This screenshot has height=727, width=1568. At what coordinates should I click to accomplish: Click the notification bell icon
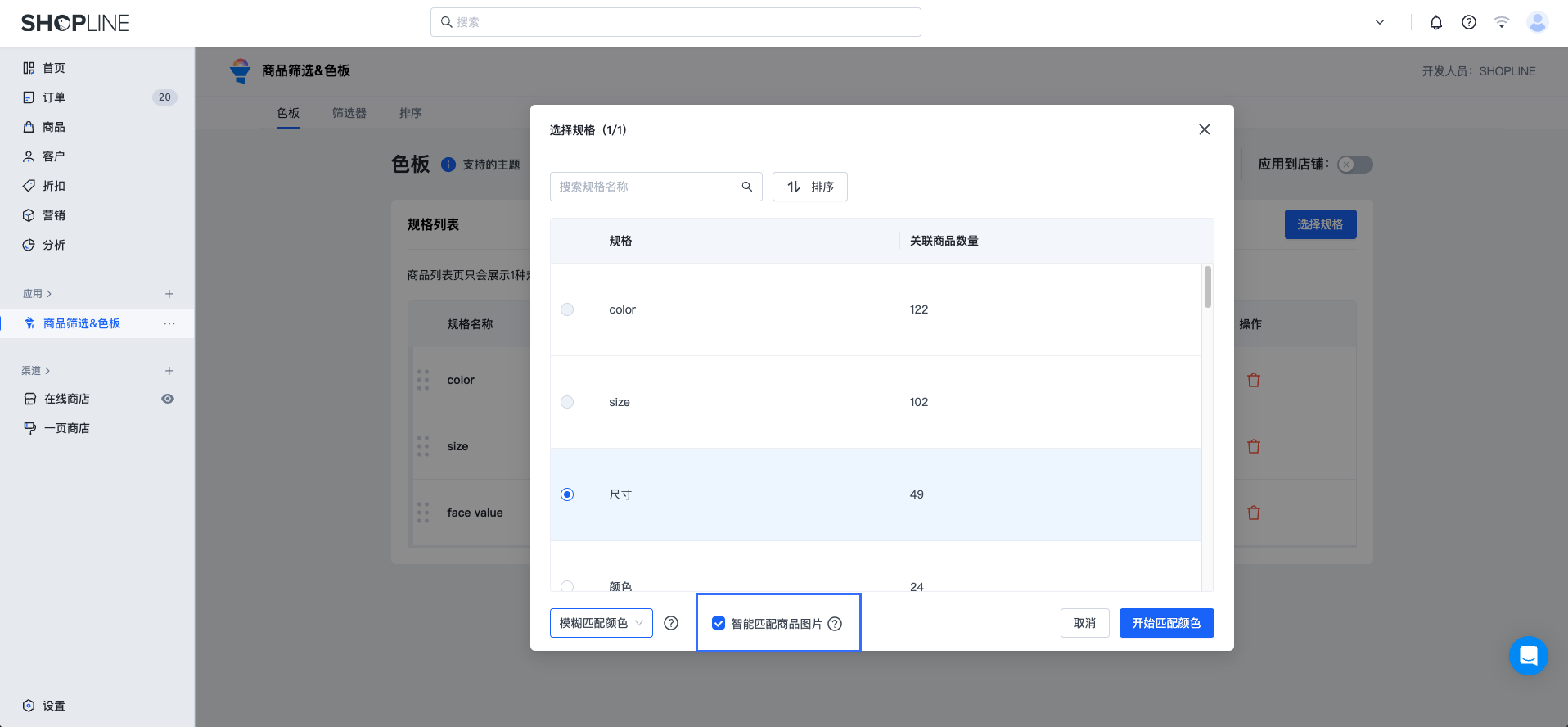coord(1435,23)
